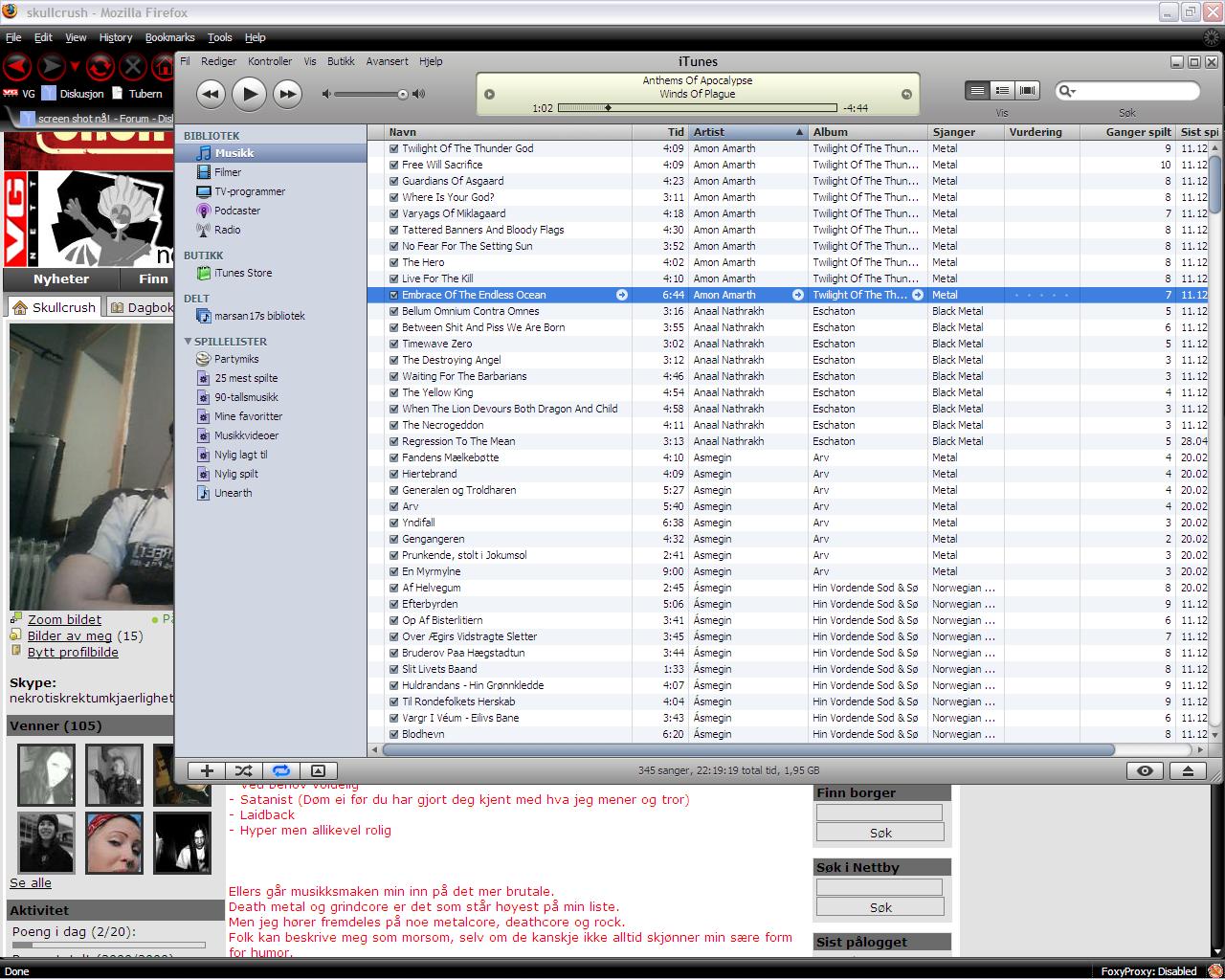Sort by the Tid column header

pos(660,132)
